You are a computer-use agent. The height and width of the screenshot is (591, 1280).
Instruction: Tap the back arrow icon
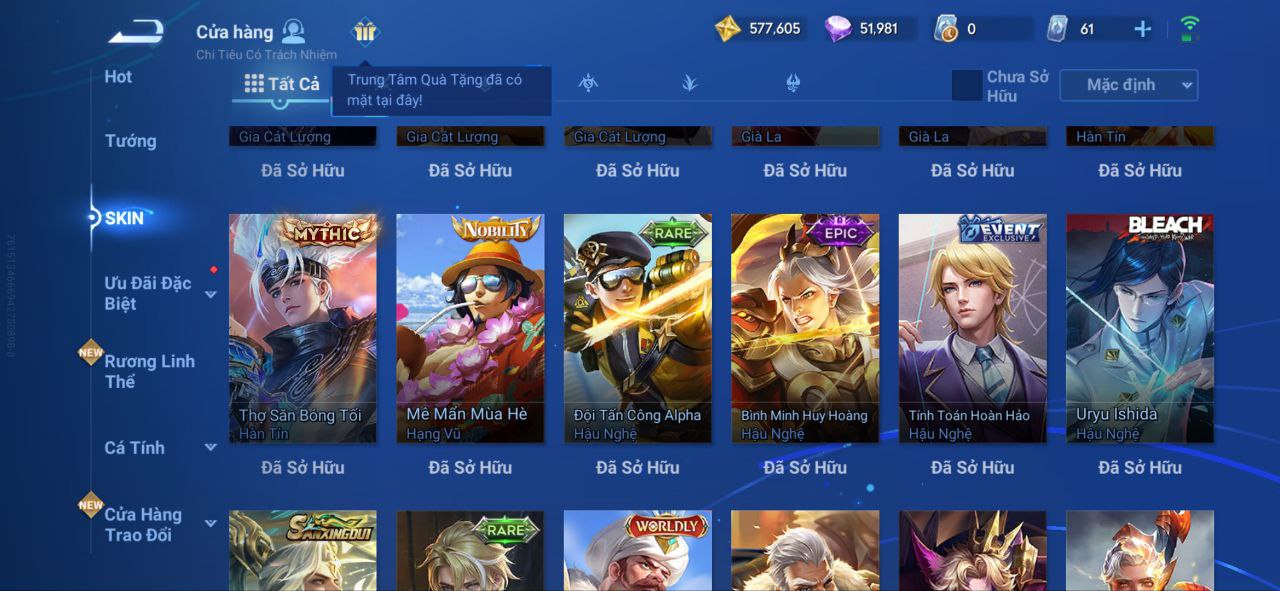point(137,32)
